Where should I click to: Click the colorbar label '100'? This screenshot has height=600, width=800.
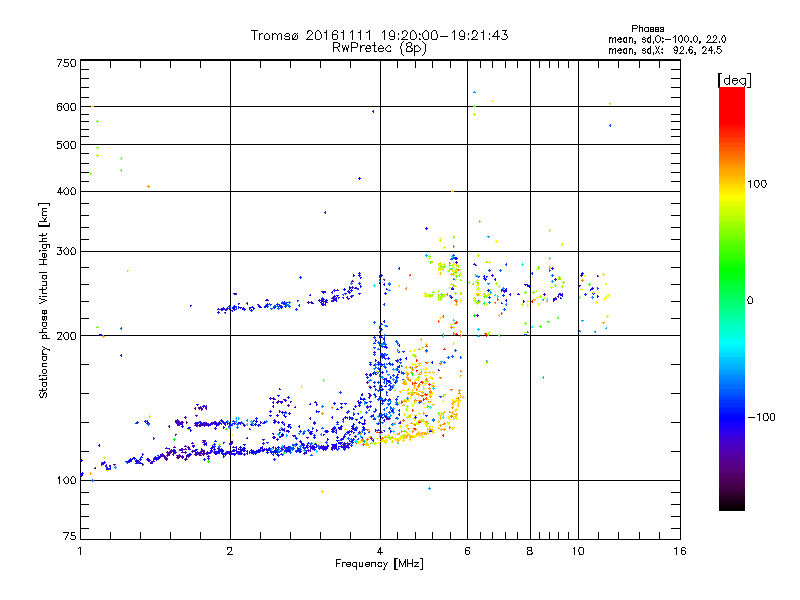(x=757, y=184)
